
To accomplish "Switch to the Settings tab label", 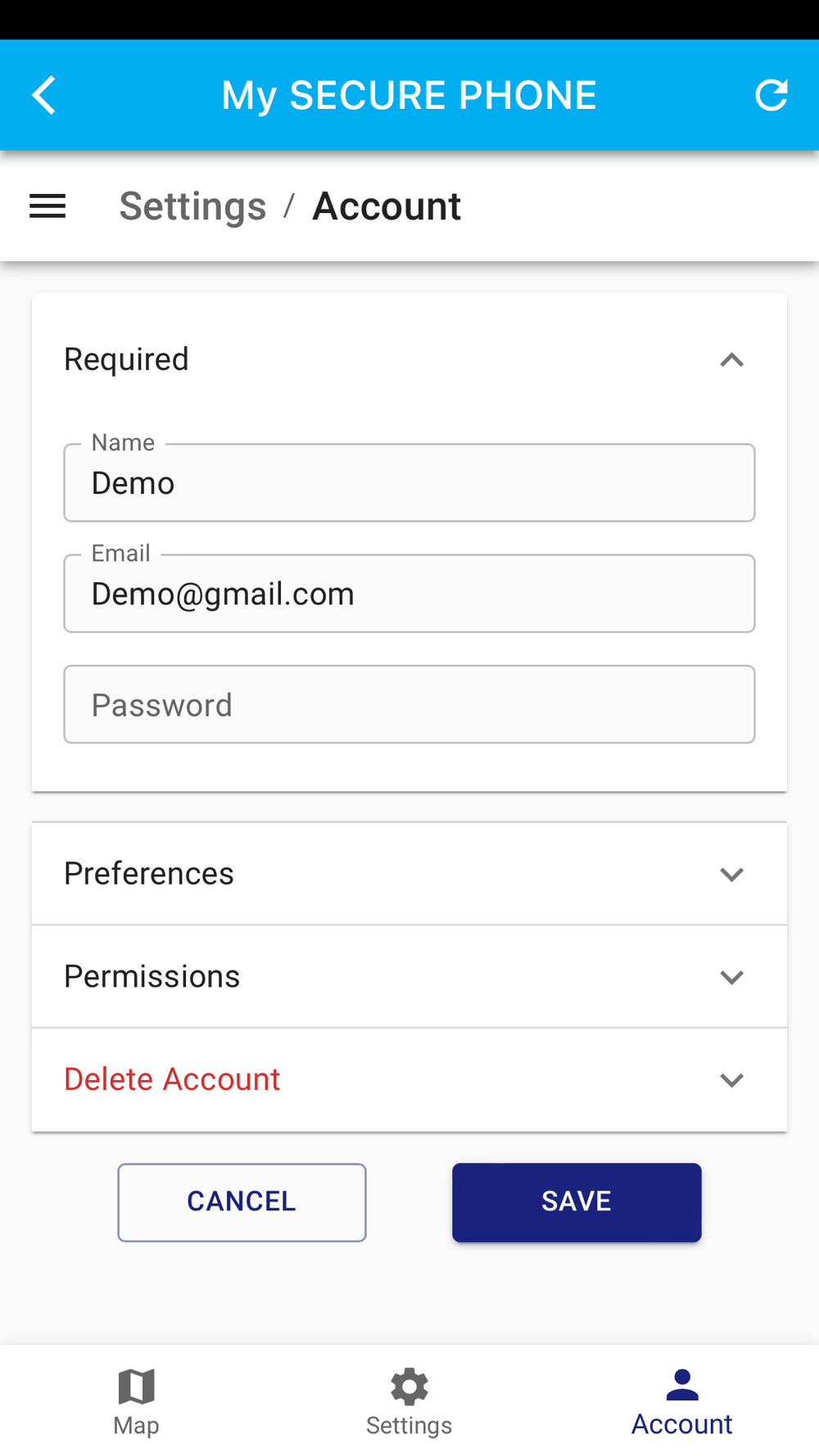I will (x=409, y=1426).
